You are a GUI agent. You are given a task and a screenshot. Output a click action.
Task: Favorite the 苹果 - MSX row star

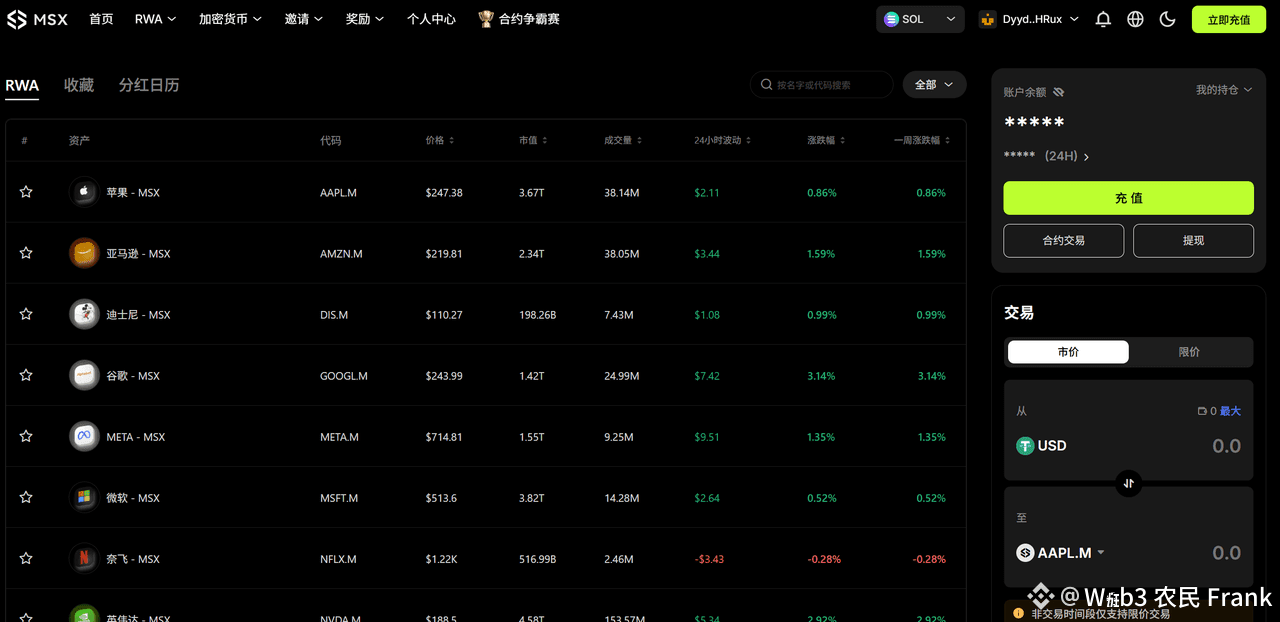click(x=26, y=192)
